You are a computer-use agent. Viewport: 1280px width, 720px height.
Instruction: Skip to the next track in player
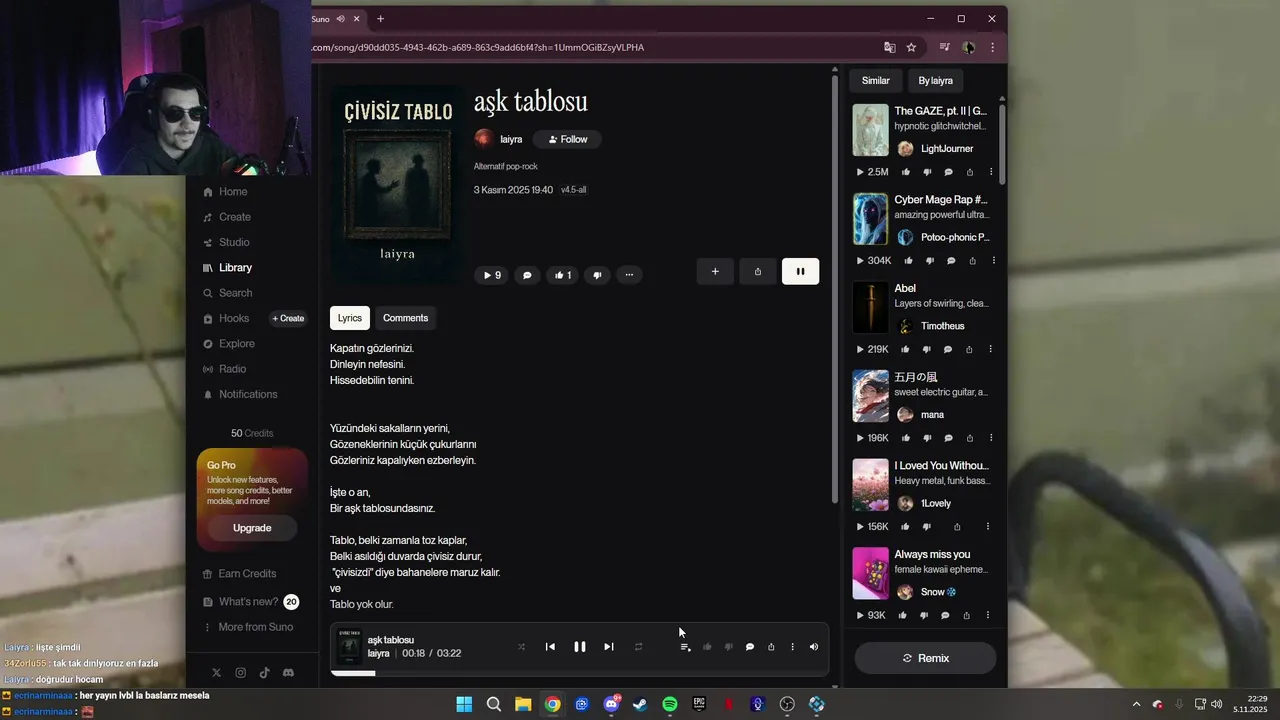click(x=608, y=647)
